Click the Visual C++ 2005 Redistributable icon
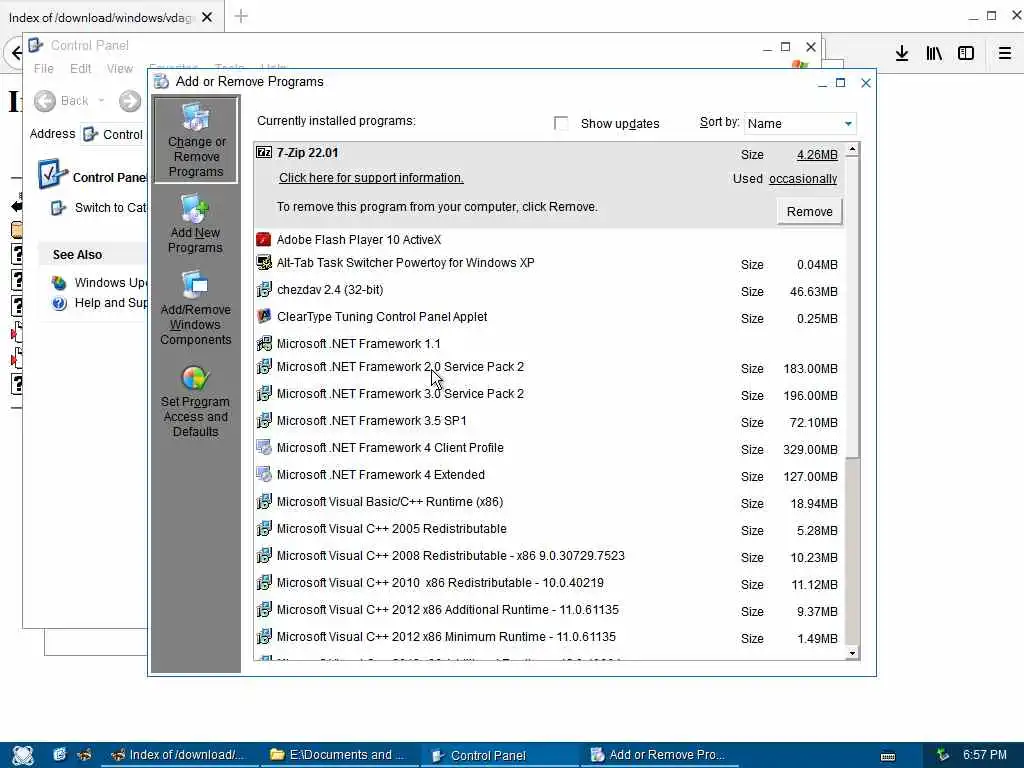1024x768 pixels. tap(264, 529)
